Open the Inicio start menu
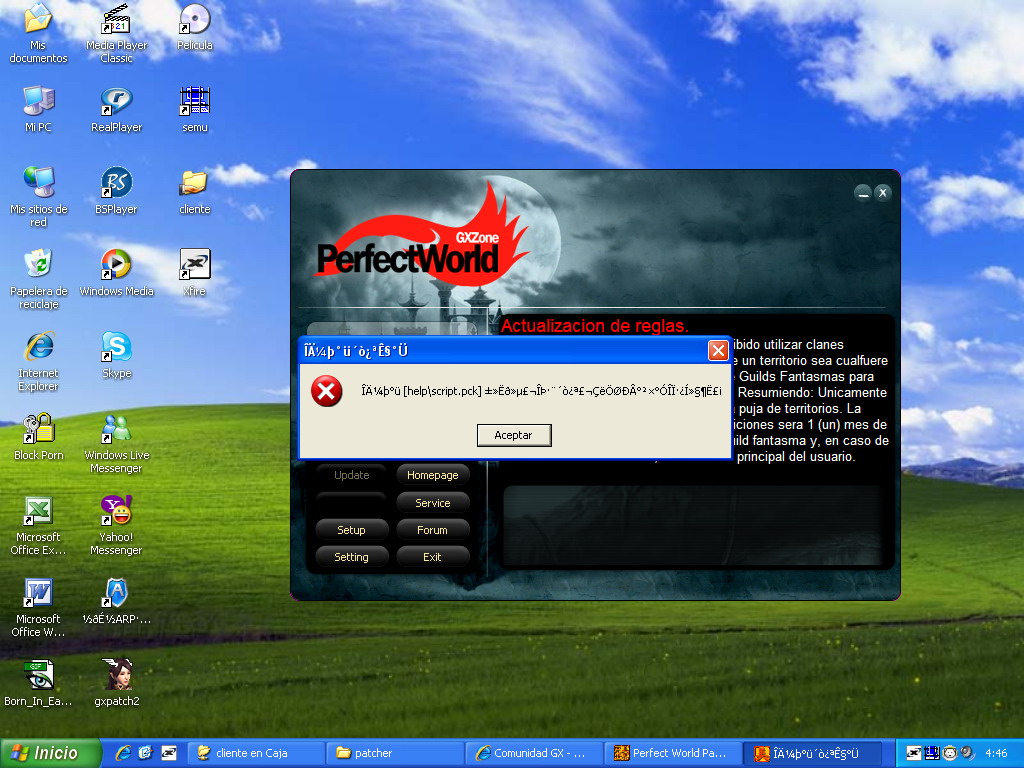Screen dimensions: 1024x768 [51, 753]
